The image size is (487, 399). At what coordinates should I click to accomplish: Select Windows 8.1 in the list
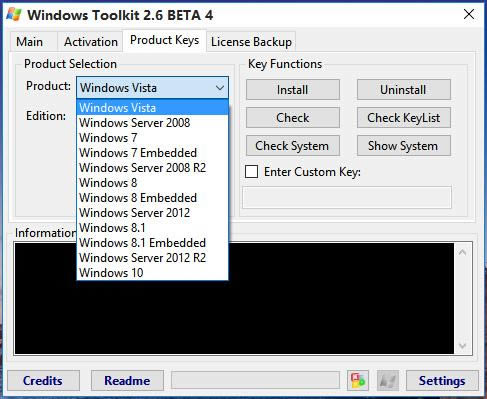153,228
